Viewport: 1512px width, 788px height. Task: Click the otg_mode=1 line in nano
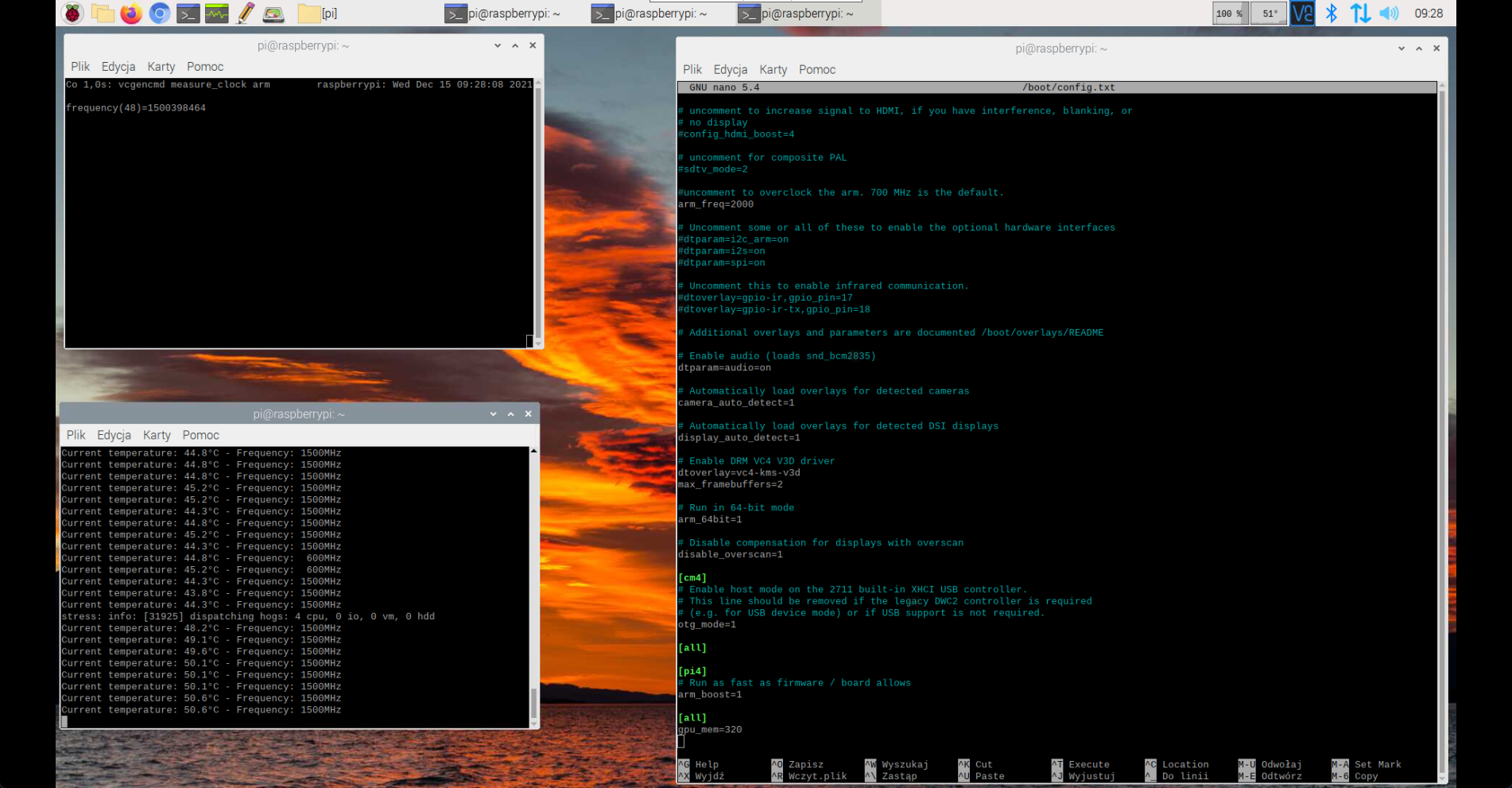click(x=707, y=625)
